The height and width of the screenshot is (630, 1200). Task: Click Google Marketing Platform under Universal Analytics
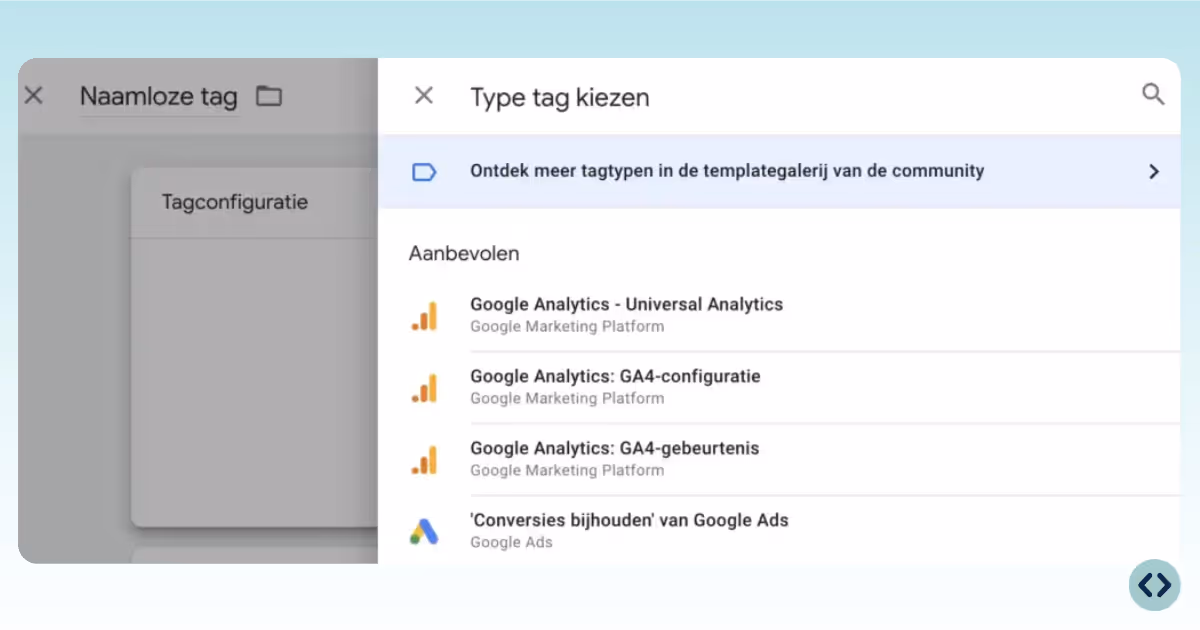[x=567, y=326]
